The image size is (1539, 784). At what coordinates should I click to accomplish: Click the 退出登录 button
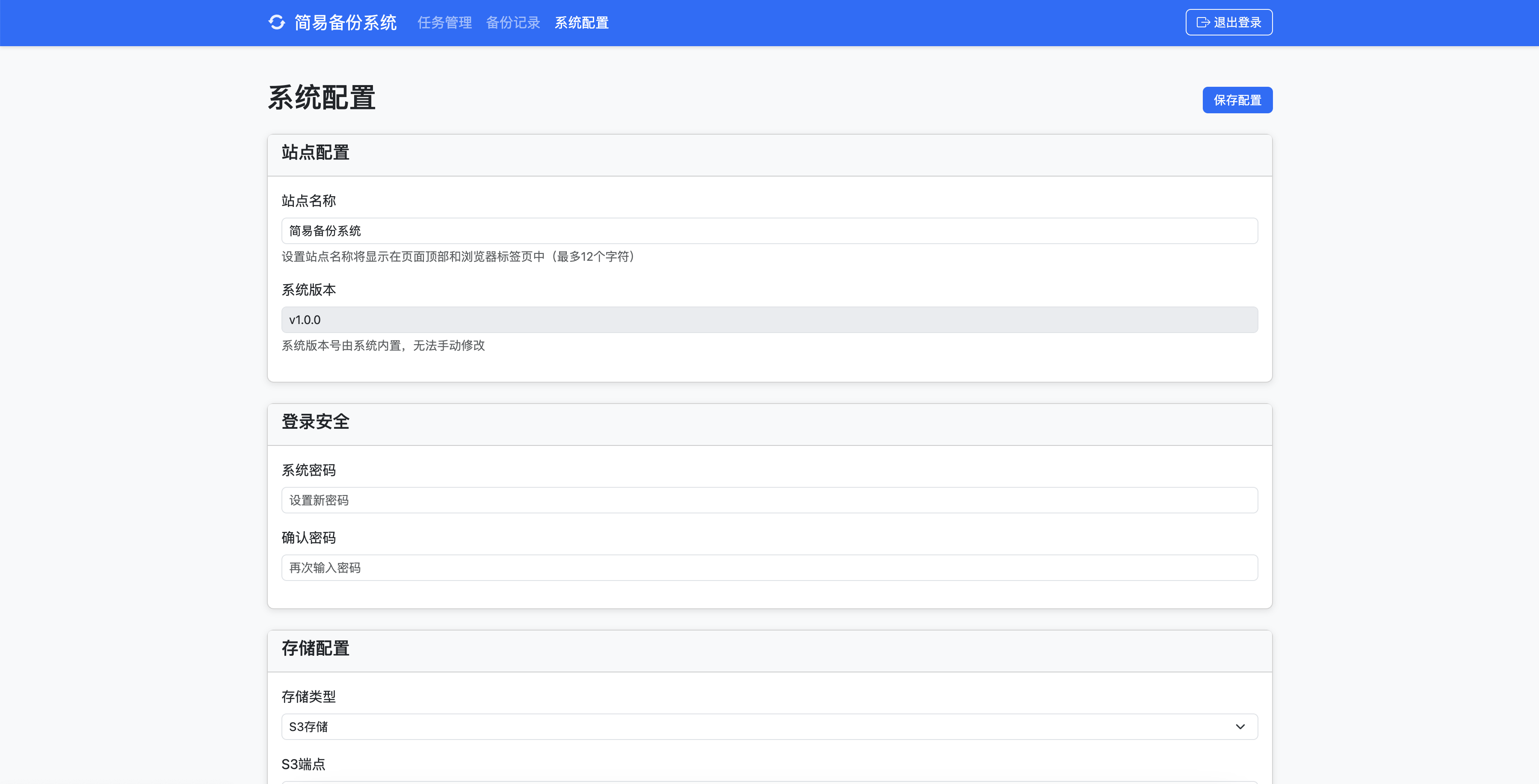pyautogui.click(x=1228, y=23)
